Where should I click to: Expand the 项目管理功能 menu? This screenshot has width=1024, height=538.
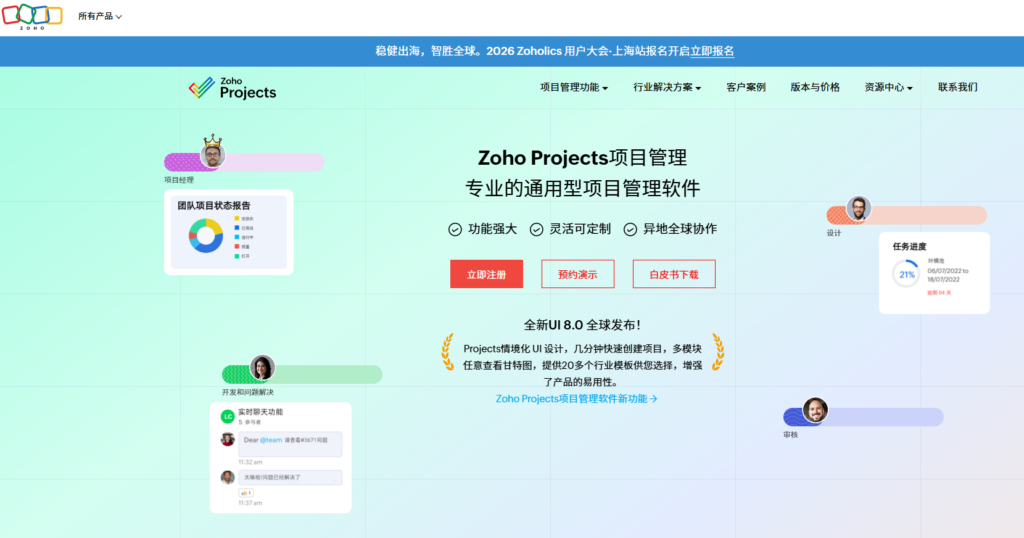[x=574, y=87]
